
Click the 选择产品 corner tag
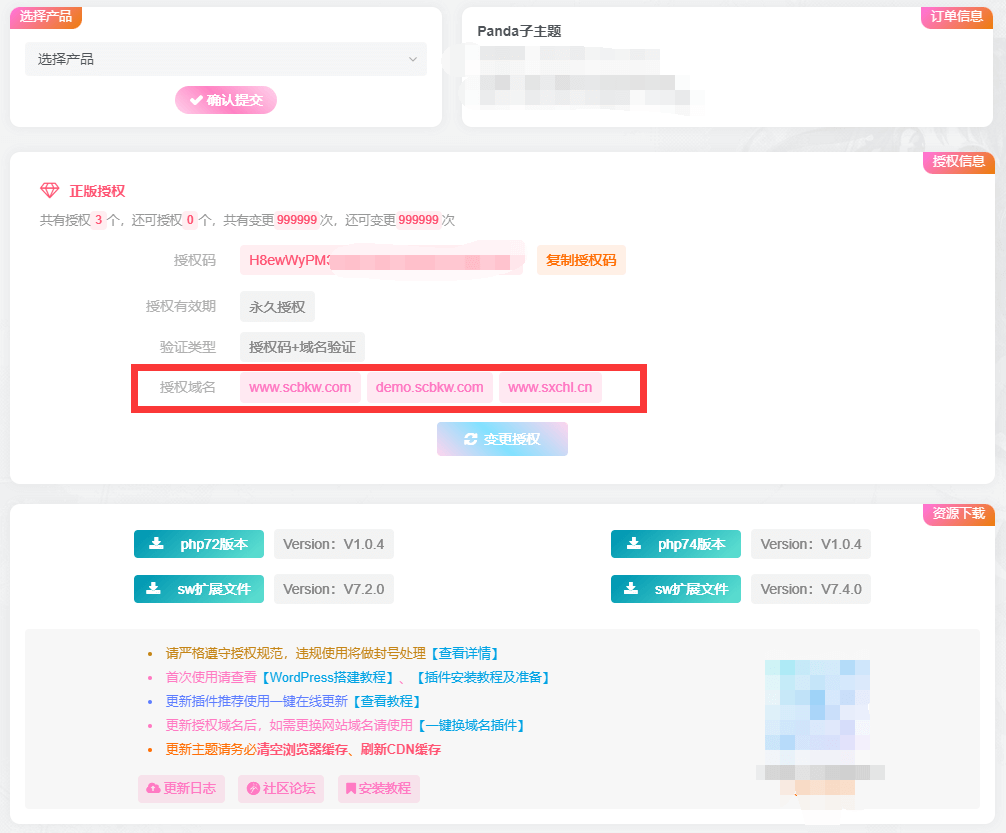pos(46,17)
